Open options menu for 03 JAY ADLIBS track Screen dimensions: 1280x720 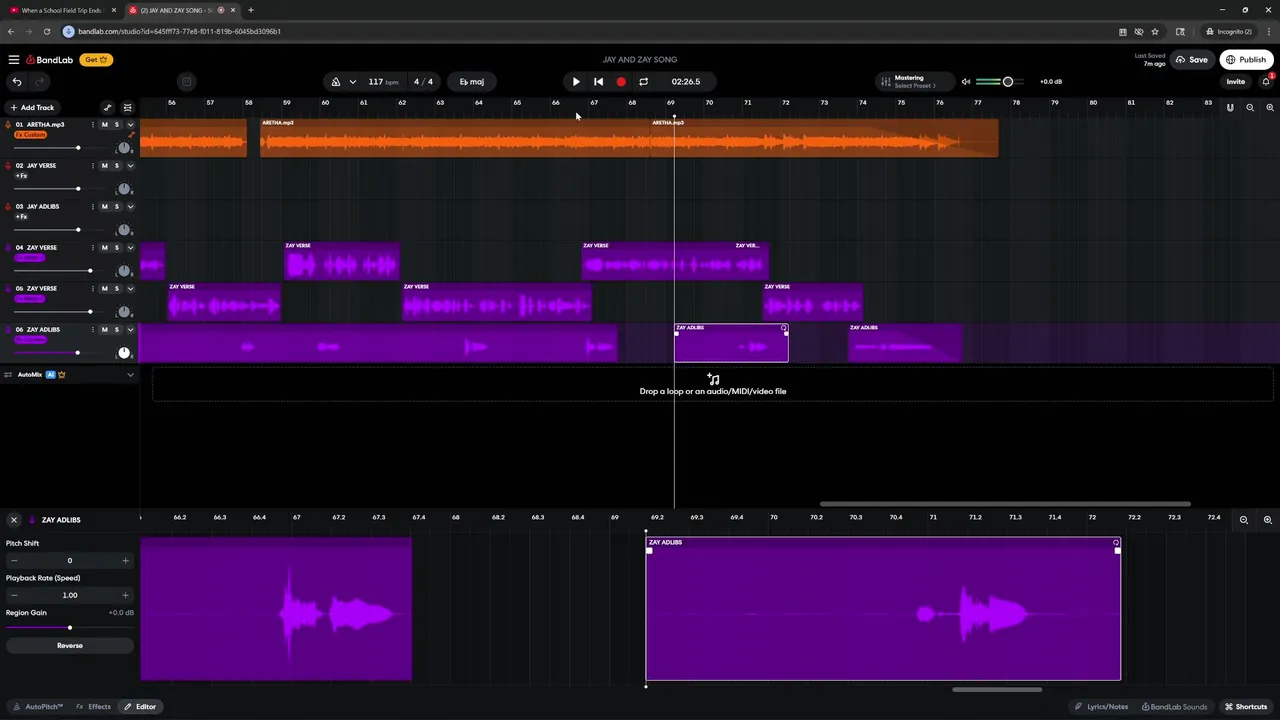coord(93,207)
